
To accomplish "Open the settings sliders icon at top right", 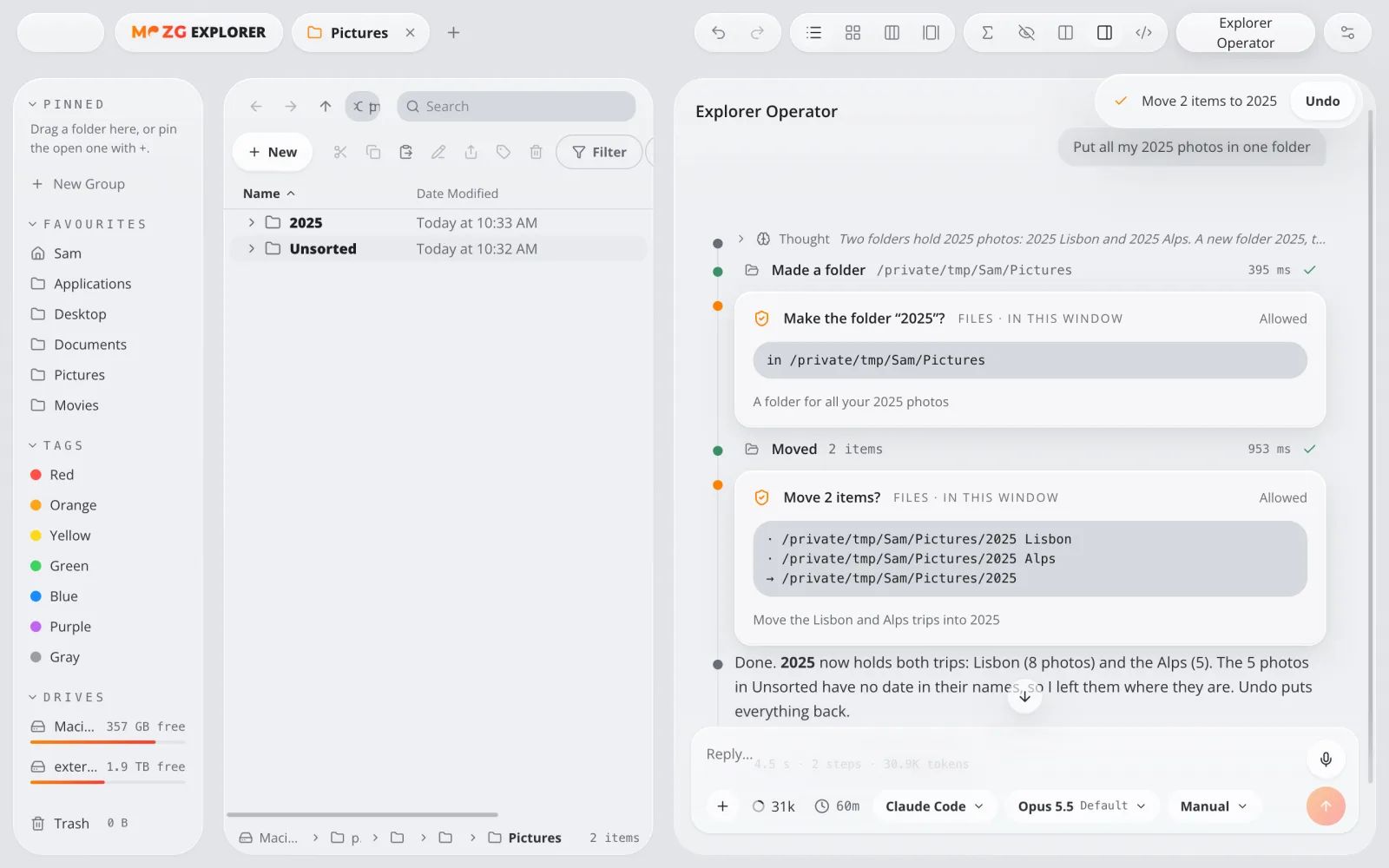I will click(x=1347, y=32).
